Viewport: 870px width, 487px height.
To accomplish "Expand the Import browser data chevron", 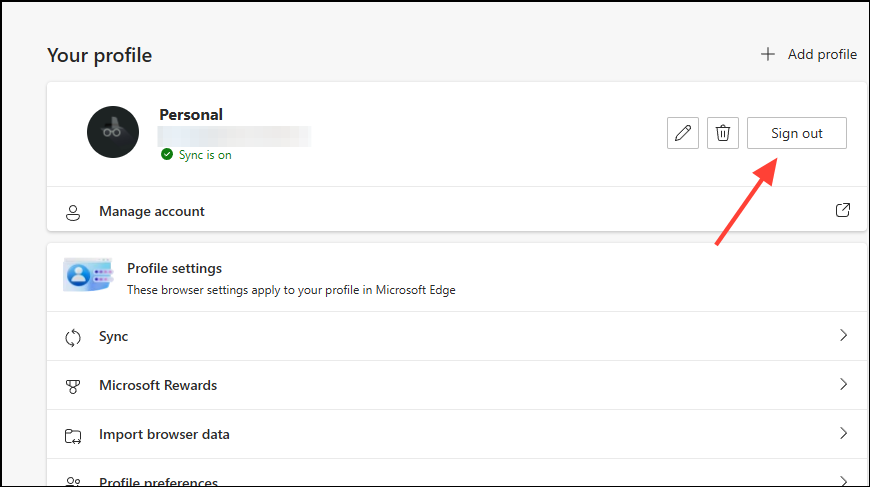I will tap(843, 434).
